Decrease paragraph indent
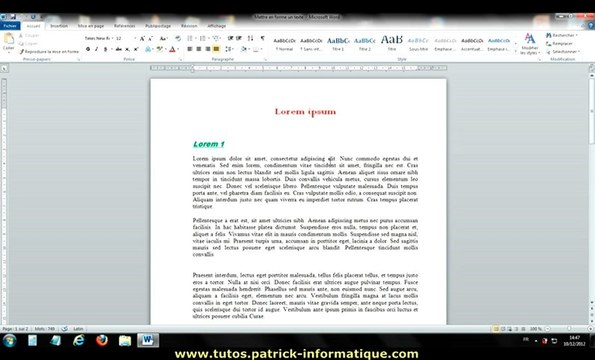The height and width of the screenshot is (360, 595). [x=230, y=38]
